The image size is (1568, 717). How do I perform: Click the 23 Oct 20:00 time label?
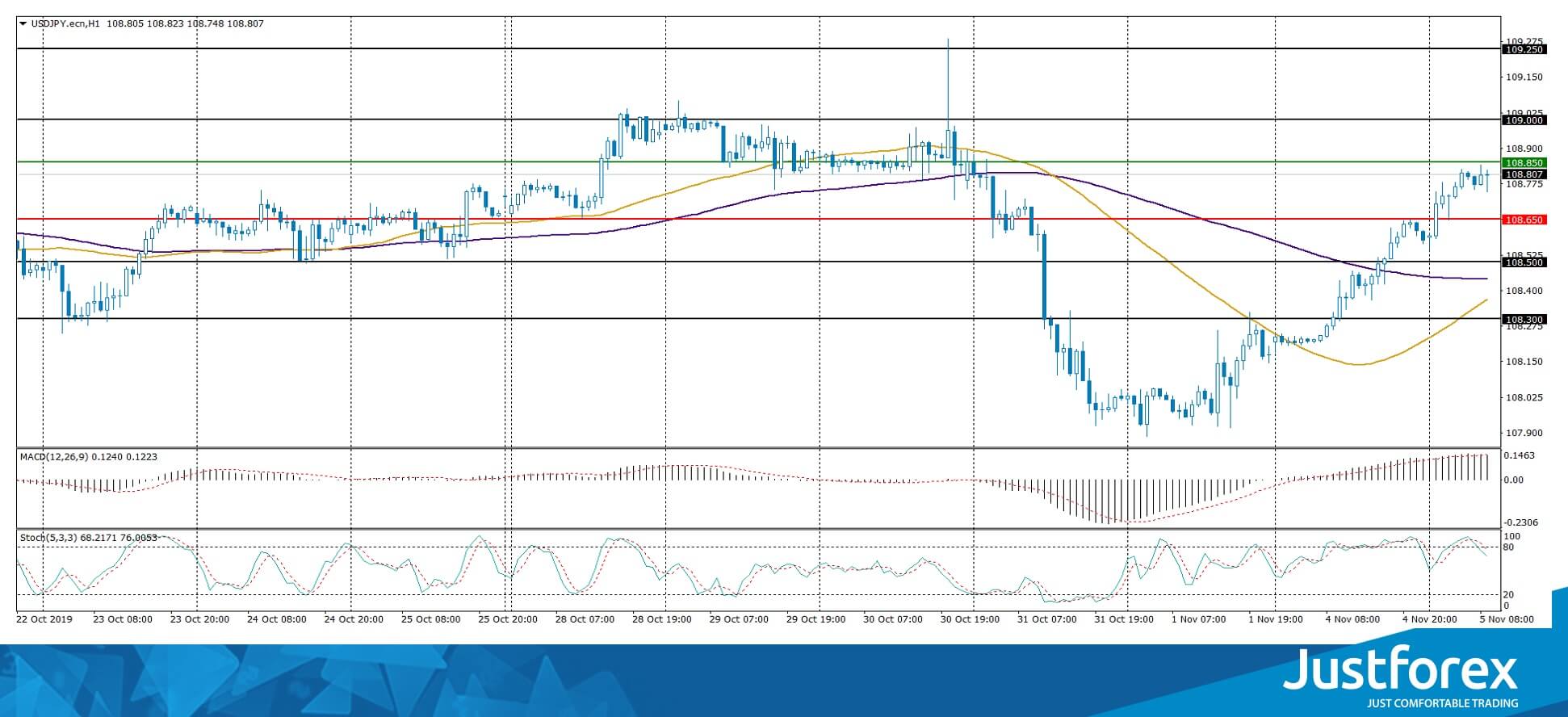pyautogui.click(x=199, y=619)
